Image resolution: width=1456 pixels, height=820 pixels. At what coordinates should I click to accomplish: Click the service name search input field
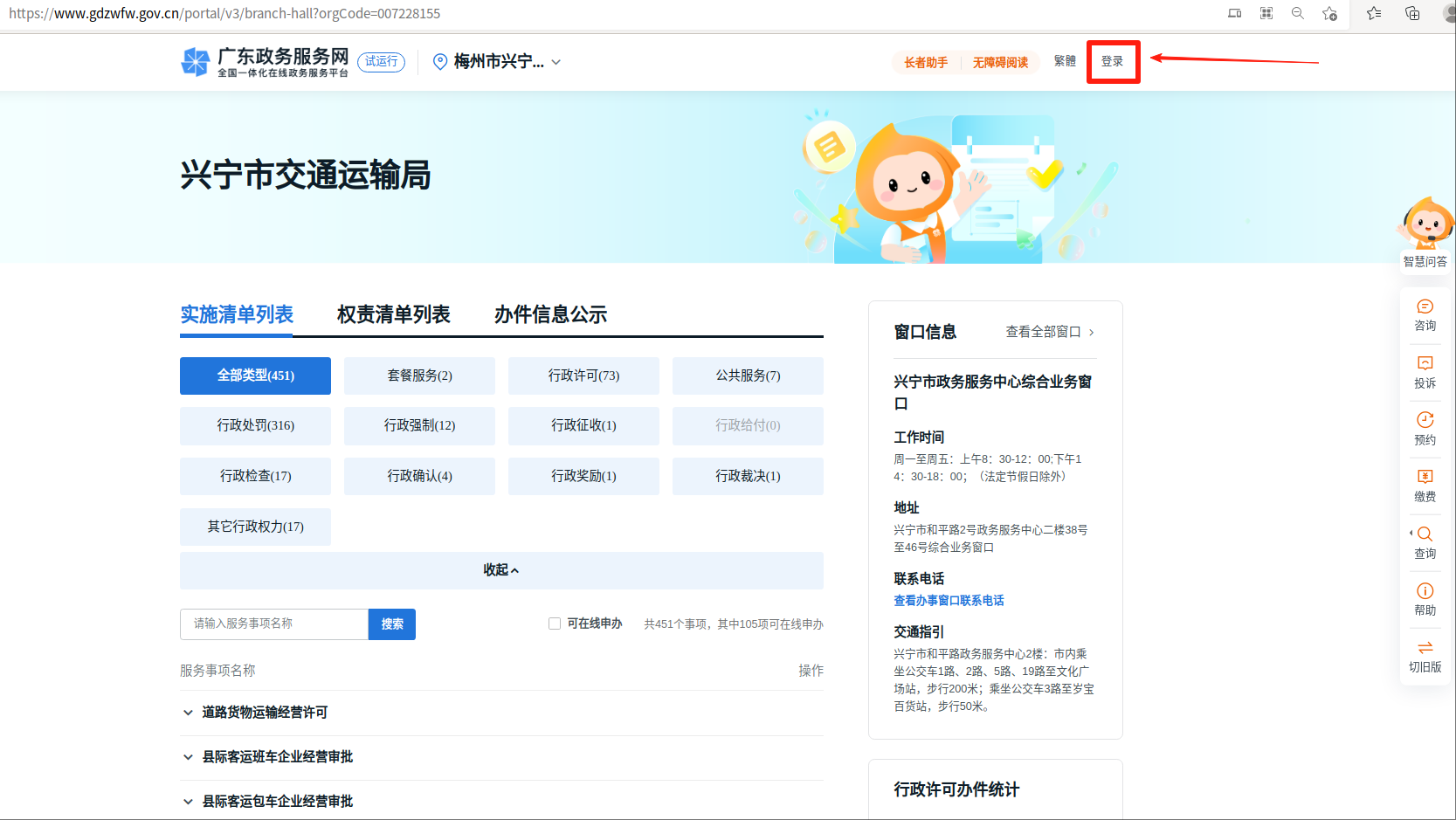pyautogui.click(x=274, y=624)
